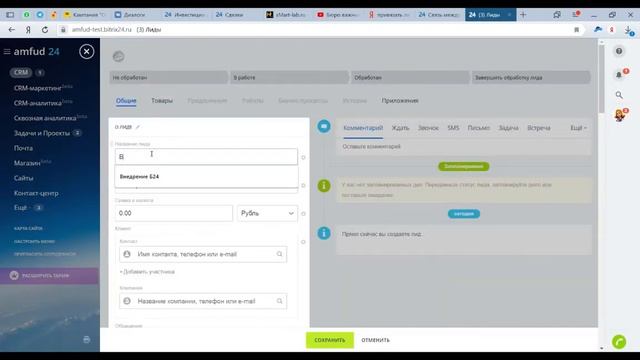Screen dimensions: 640x360
Task: Select the Ждать timeline tab
Action: coord(400,128)
